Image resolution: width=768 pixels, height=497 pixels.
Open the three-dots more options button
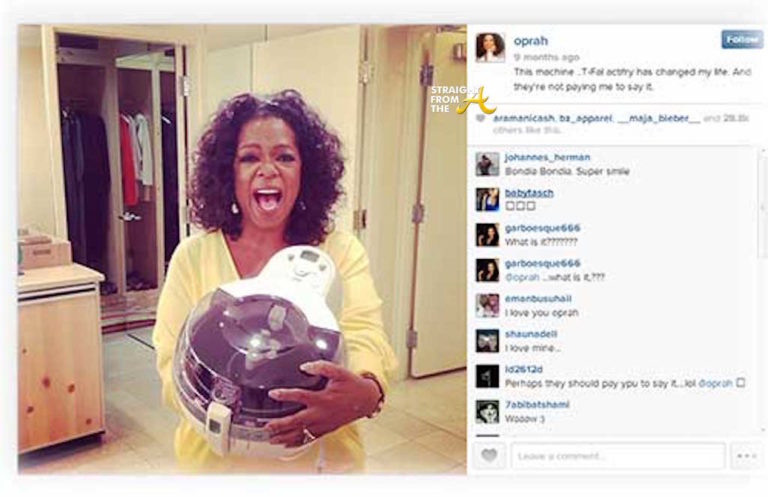point(747,456)
